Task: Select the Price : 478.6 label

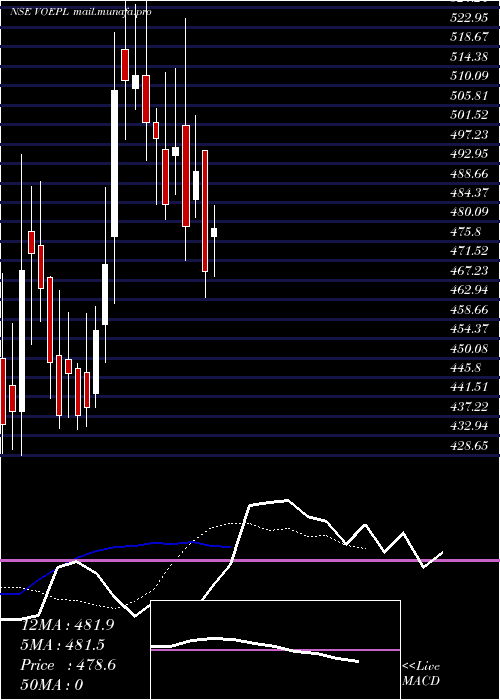Action: click(x=68, y=665)
